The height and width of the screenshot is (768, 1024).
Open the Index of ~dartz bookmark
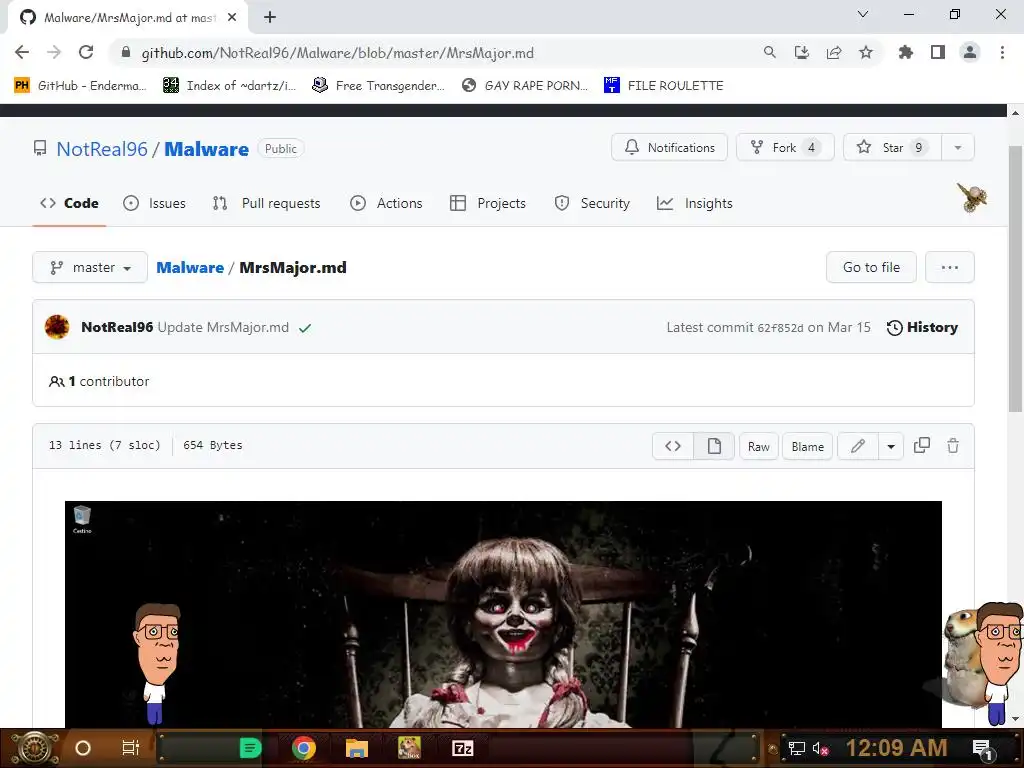coord(229,86)
